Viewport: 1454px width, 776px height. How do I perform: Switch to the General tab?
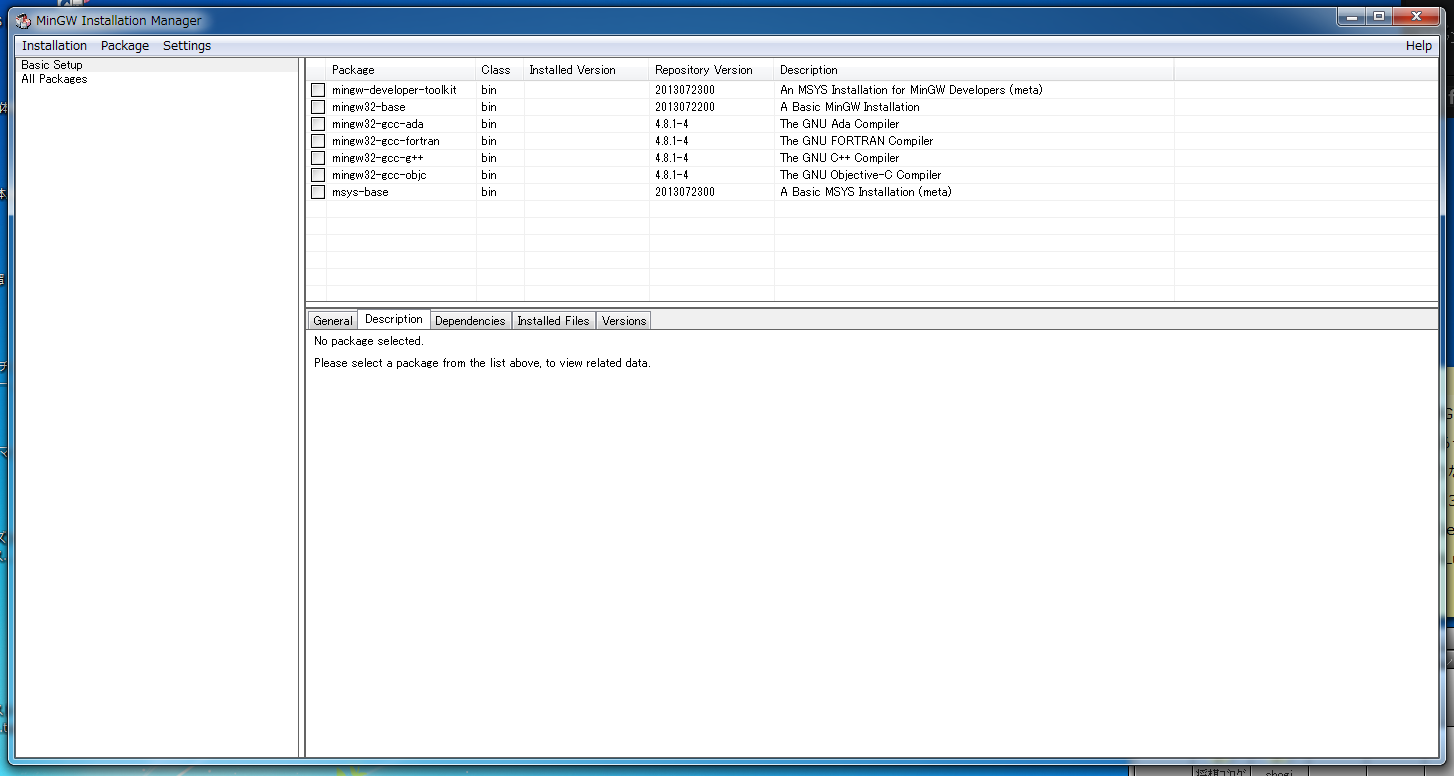[332, 321]
